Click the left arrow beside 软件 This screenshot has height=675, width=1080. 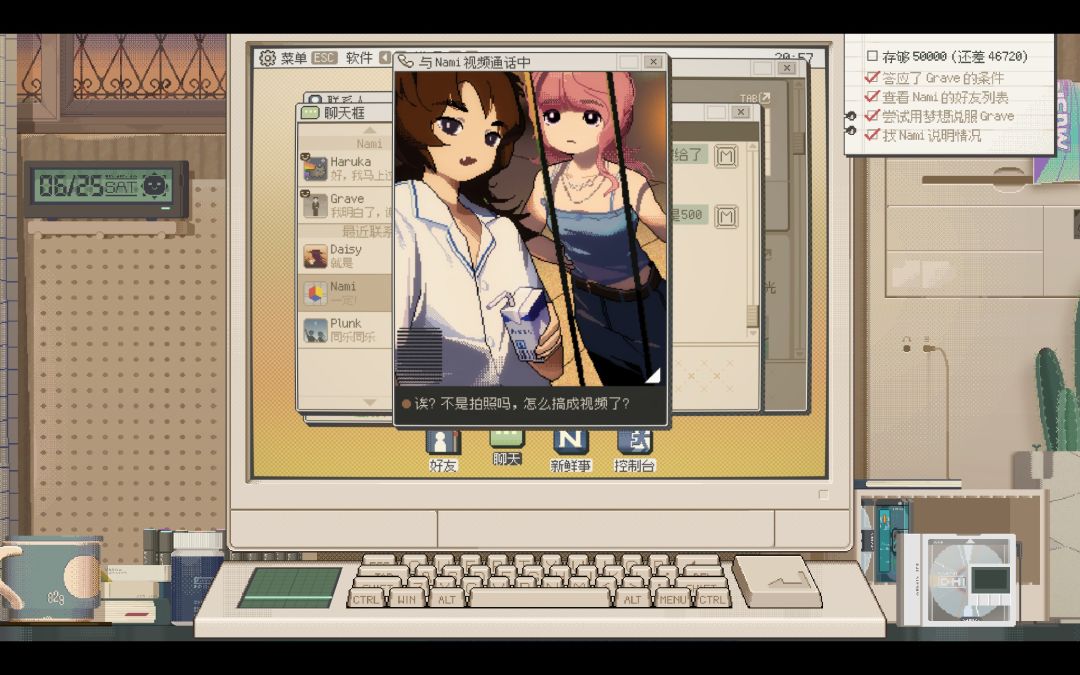pos(385,58)
